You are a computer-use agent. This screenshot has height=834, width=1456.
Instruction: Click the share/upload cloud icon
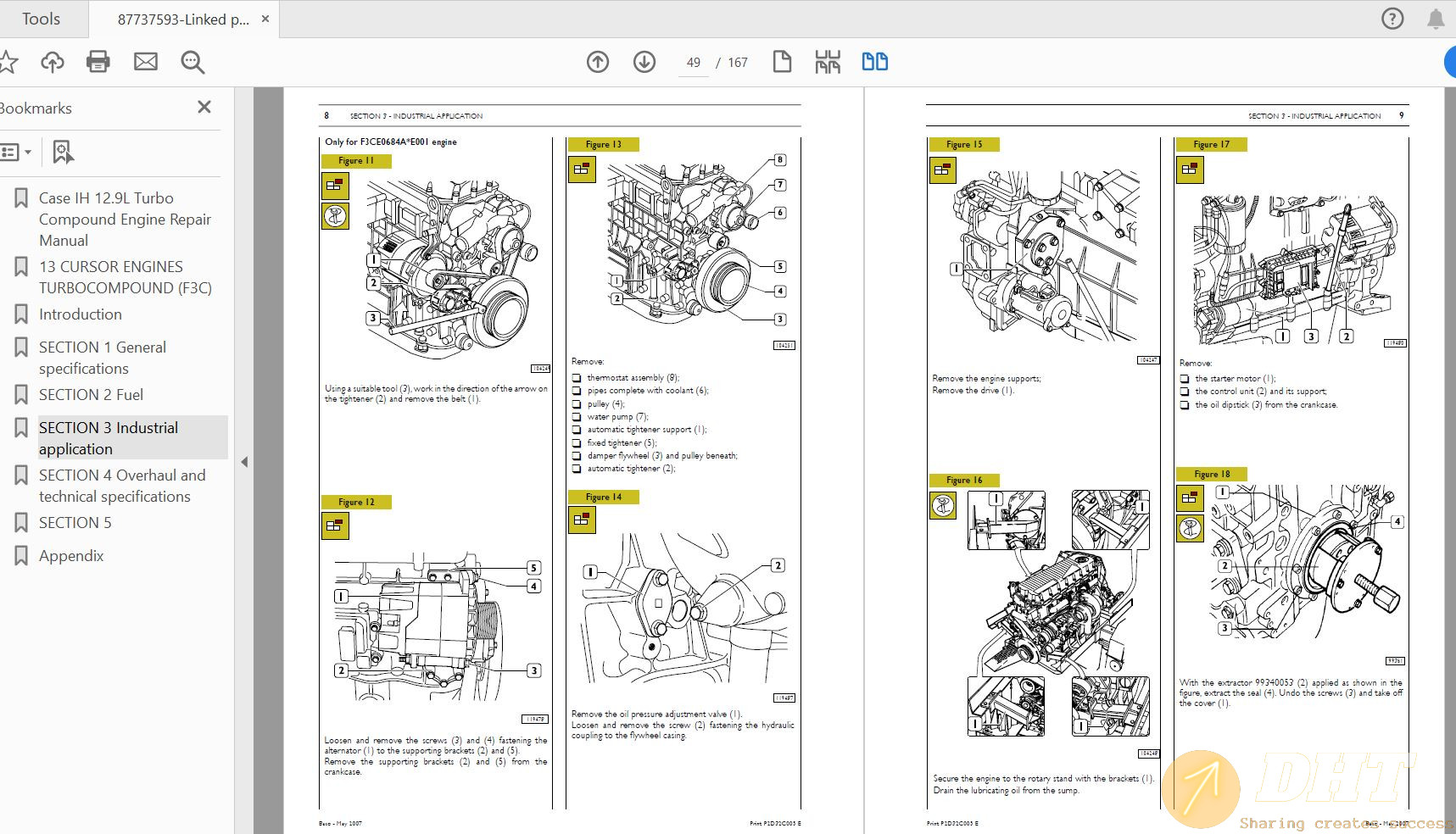click(x=52, y=61)
